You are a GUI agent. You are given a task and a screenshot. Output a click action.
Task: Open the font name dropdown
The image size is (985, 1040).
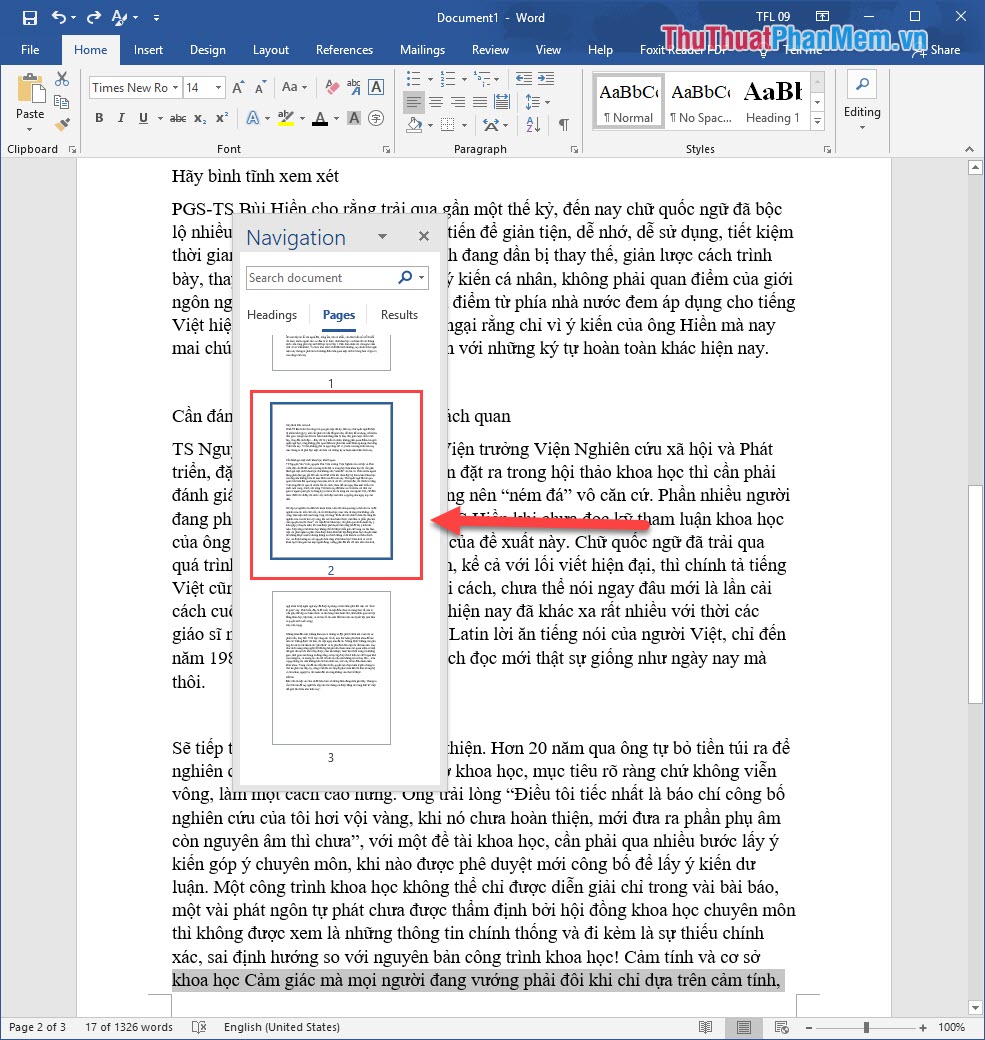(176, 88)
